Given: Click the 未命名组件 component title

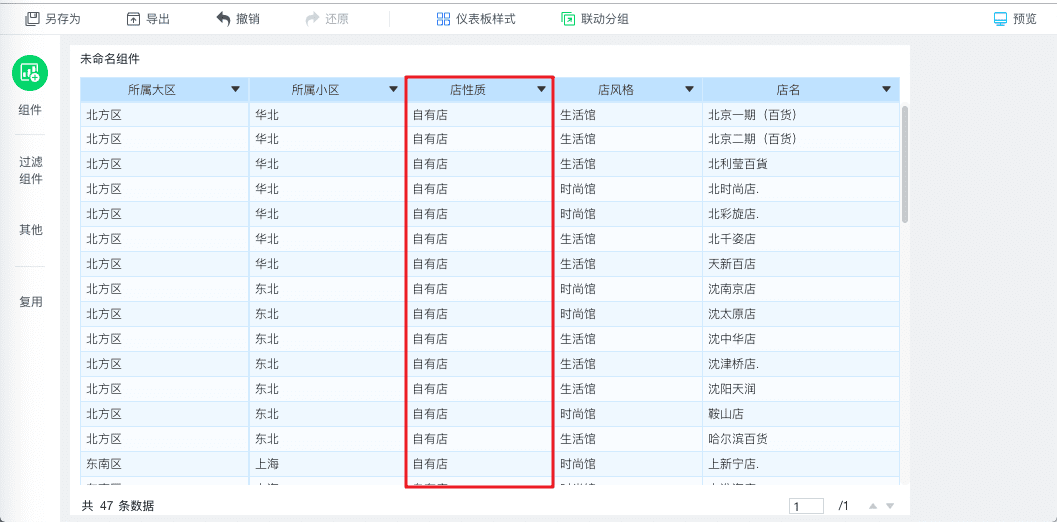Looking at the screenshot, I should 111,59.
